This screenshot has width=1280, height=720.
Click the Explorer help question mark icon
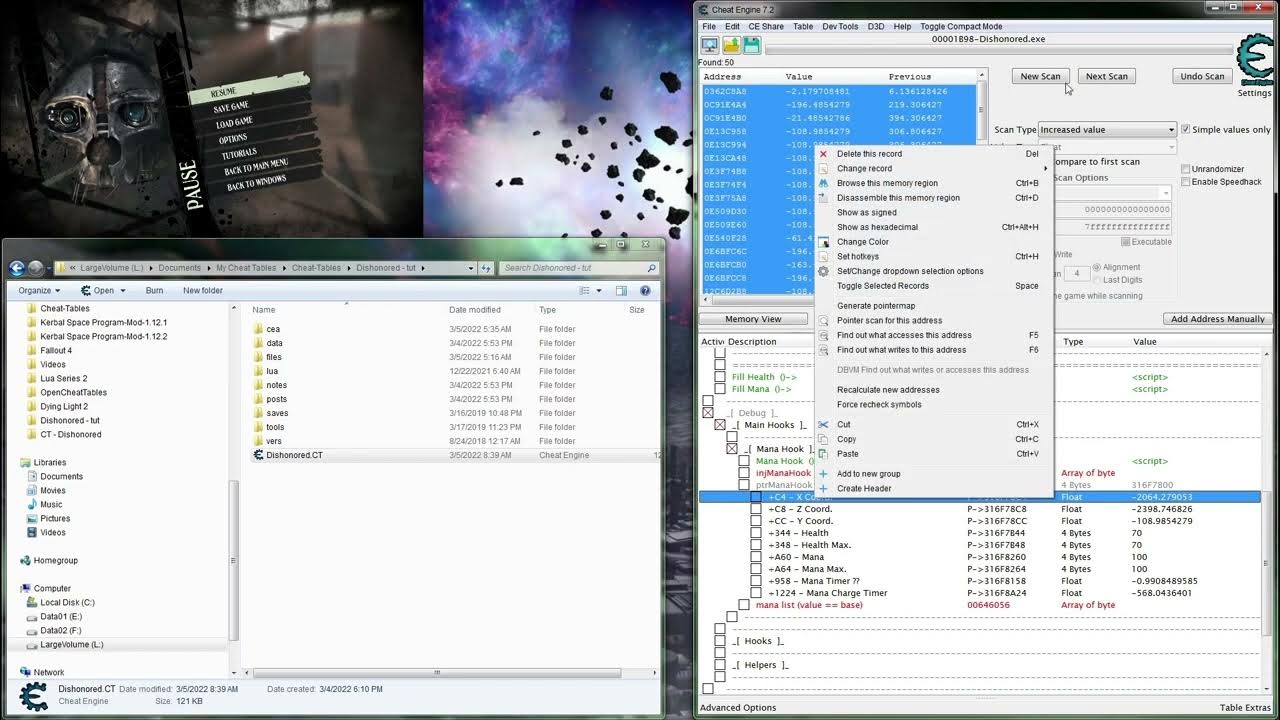[645, 291]
